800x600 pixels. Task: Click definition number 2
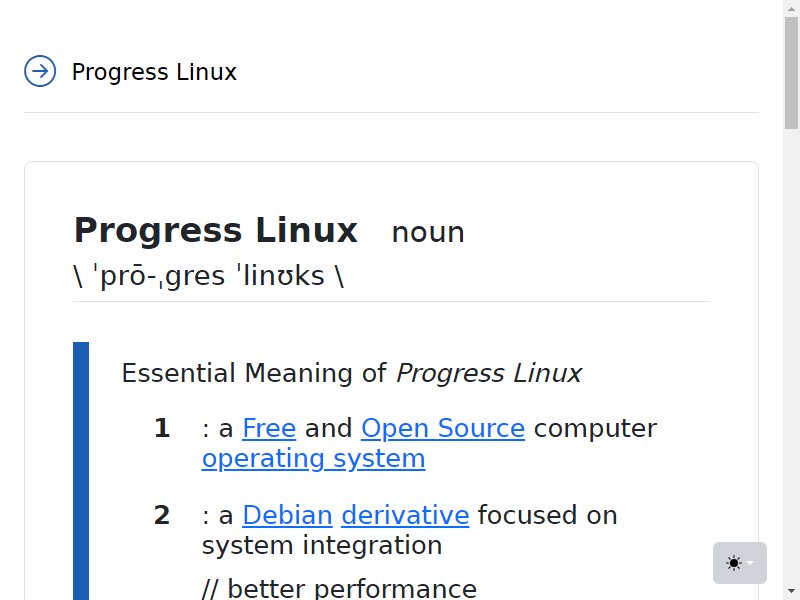pyautogui.click(x=162, y=515)
